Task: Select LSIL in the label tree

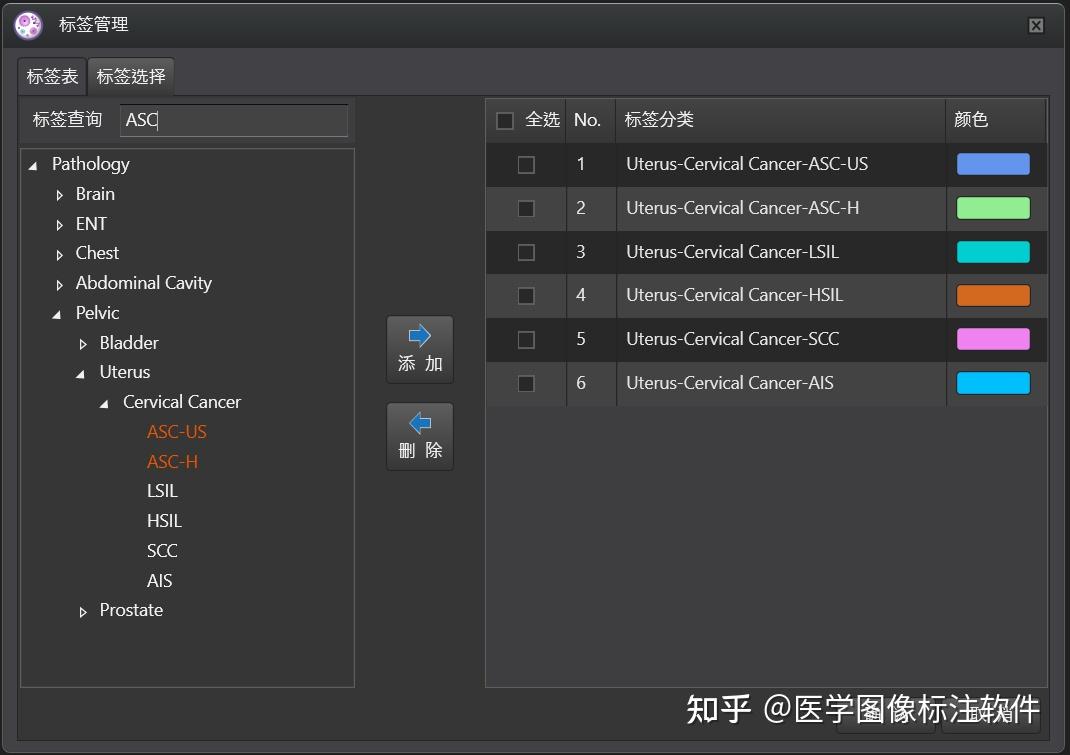Action: (x=162, y=491)
